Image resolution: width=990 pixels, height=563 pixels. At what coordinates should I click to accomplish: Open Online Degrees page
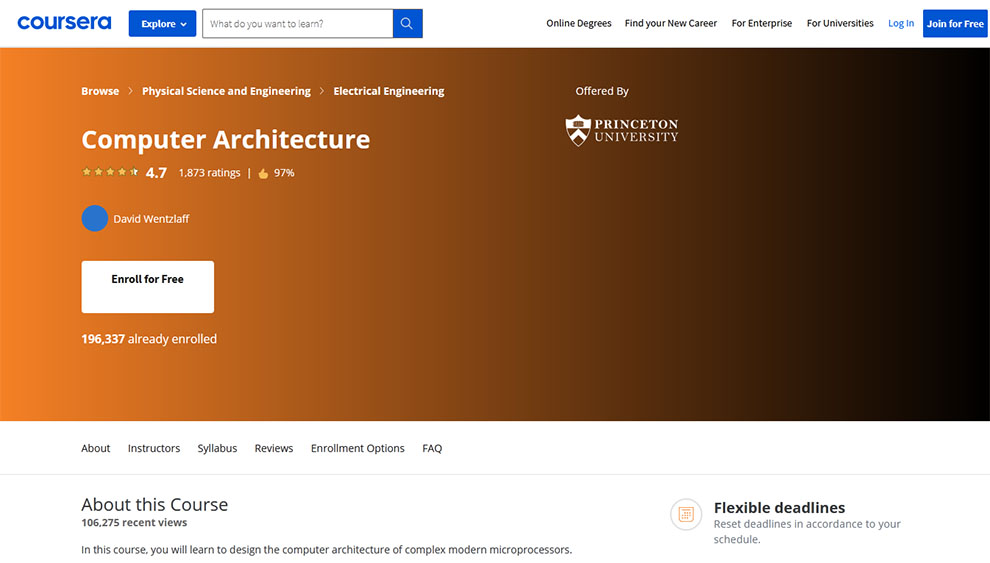tap(578, 23)
